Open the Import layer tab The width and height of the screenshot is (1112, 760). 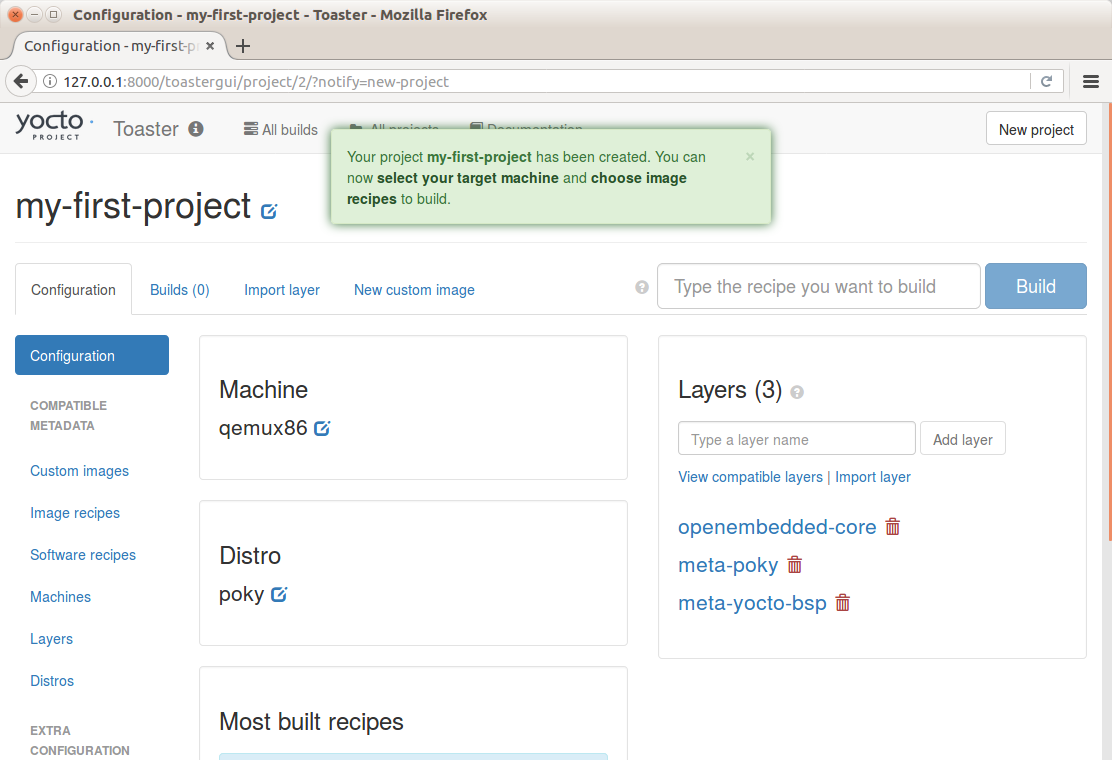(282, 290)
